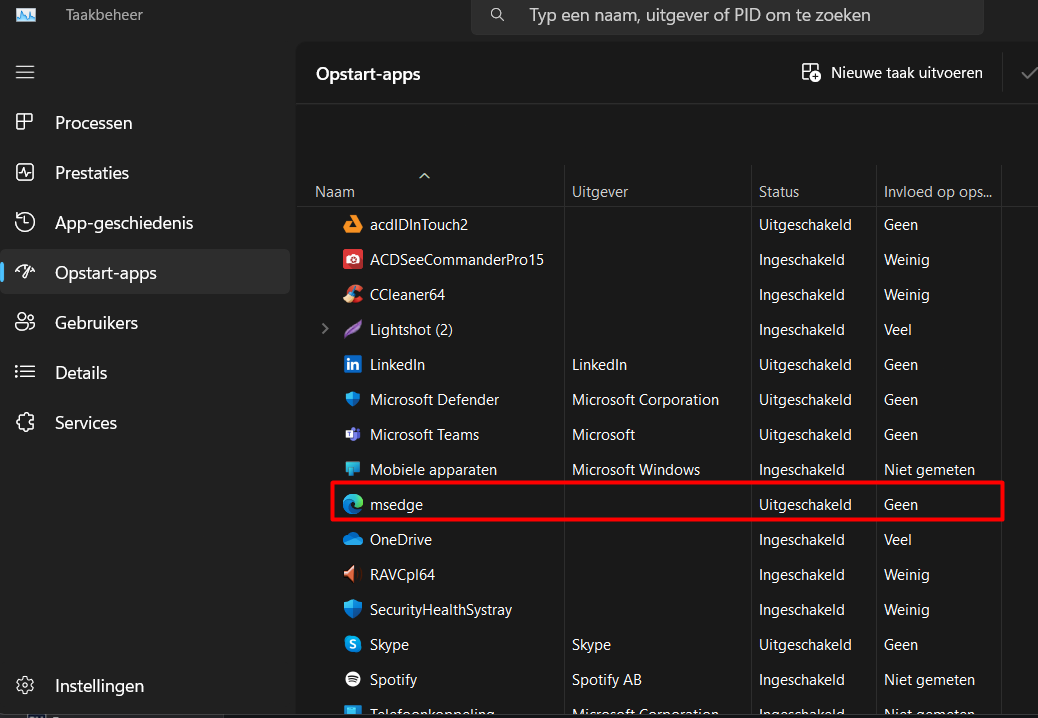
Task: Click the Skype app icon
Action: tap(352, 645)
